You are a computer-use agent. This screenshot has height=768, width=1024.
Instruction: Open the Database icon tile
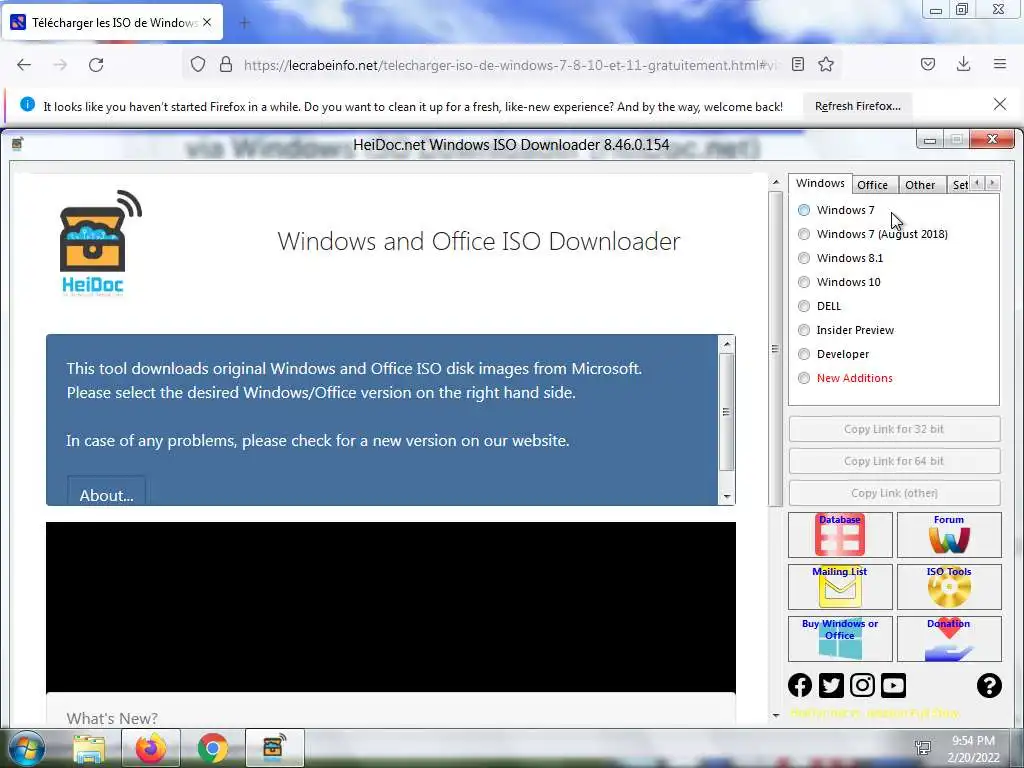(x=840, y=535)
